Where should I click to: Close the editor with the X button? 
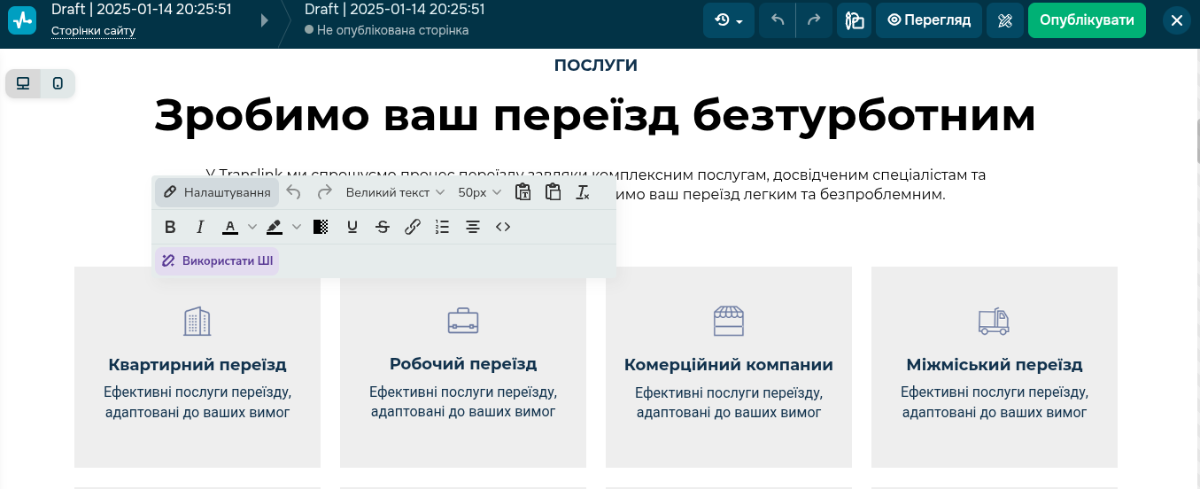click(x=1177, y=20)
